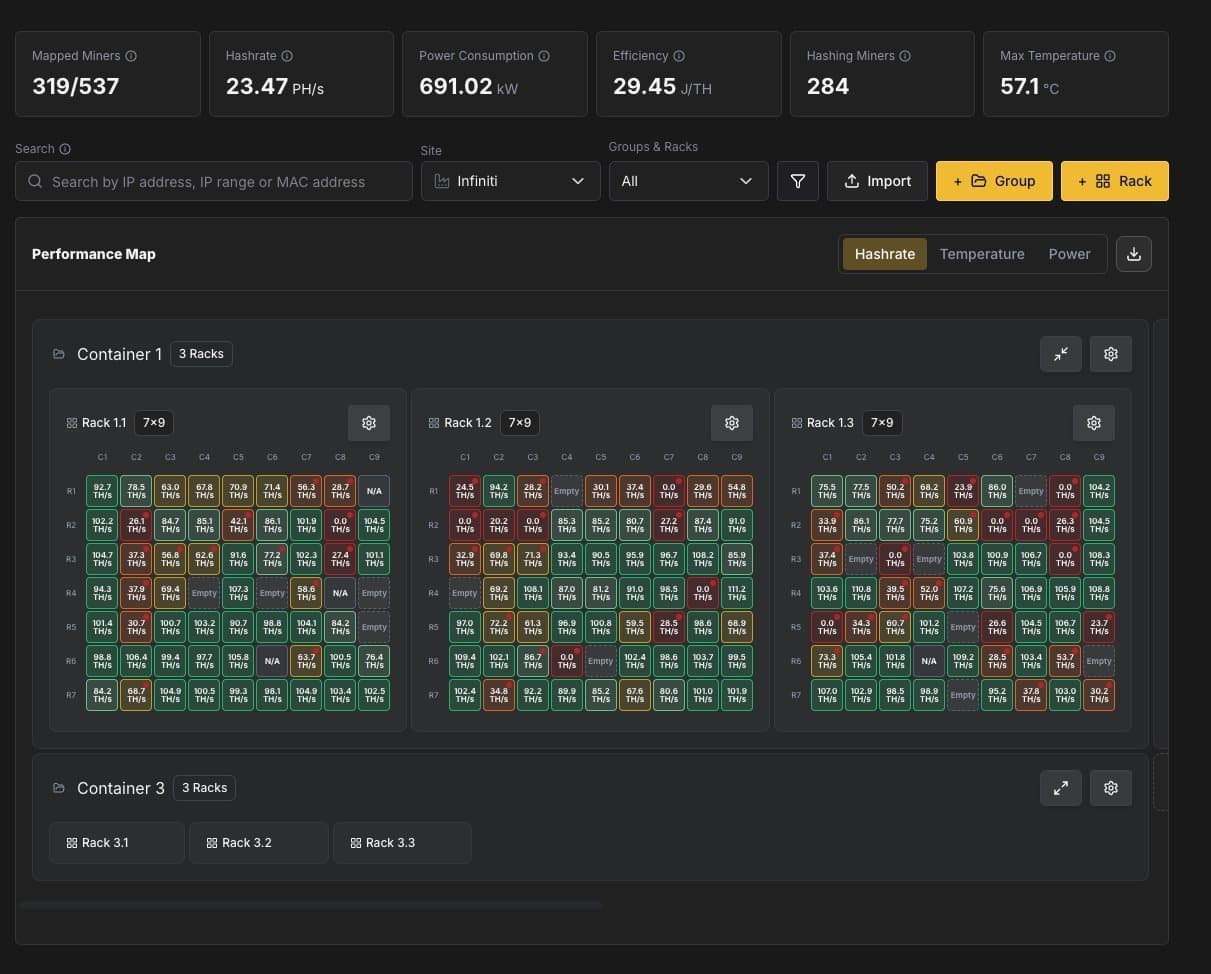The height and width of the screenshot is (974, 1211).
Task: Open Container 1 settings gear
Action: pyautogui.click(x=1110, y=354)
